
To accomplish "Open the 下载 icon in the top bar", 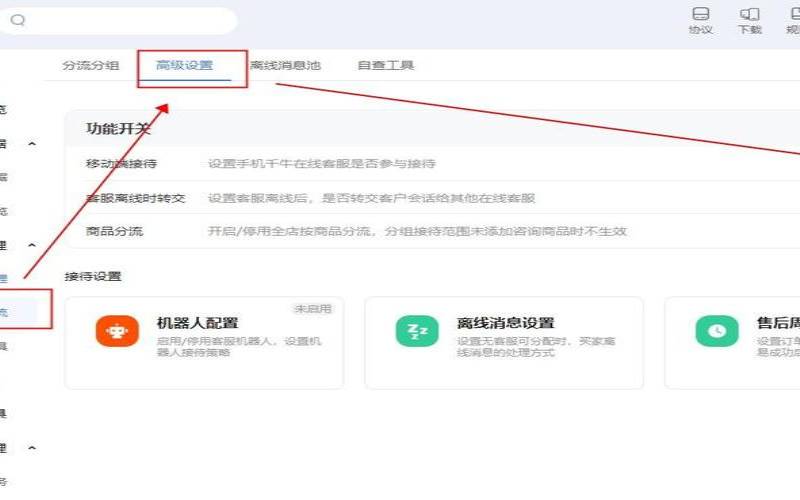I will point(749,20).
